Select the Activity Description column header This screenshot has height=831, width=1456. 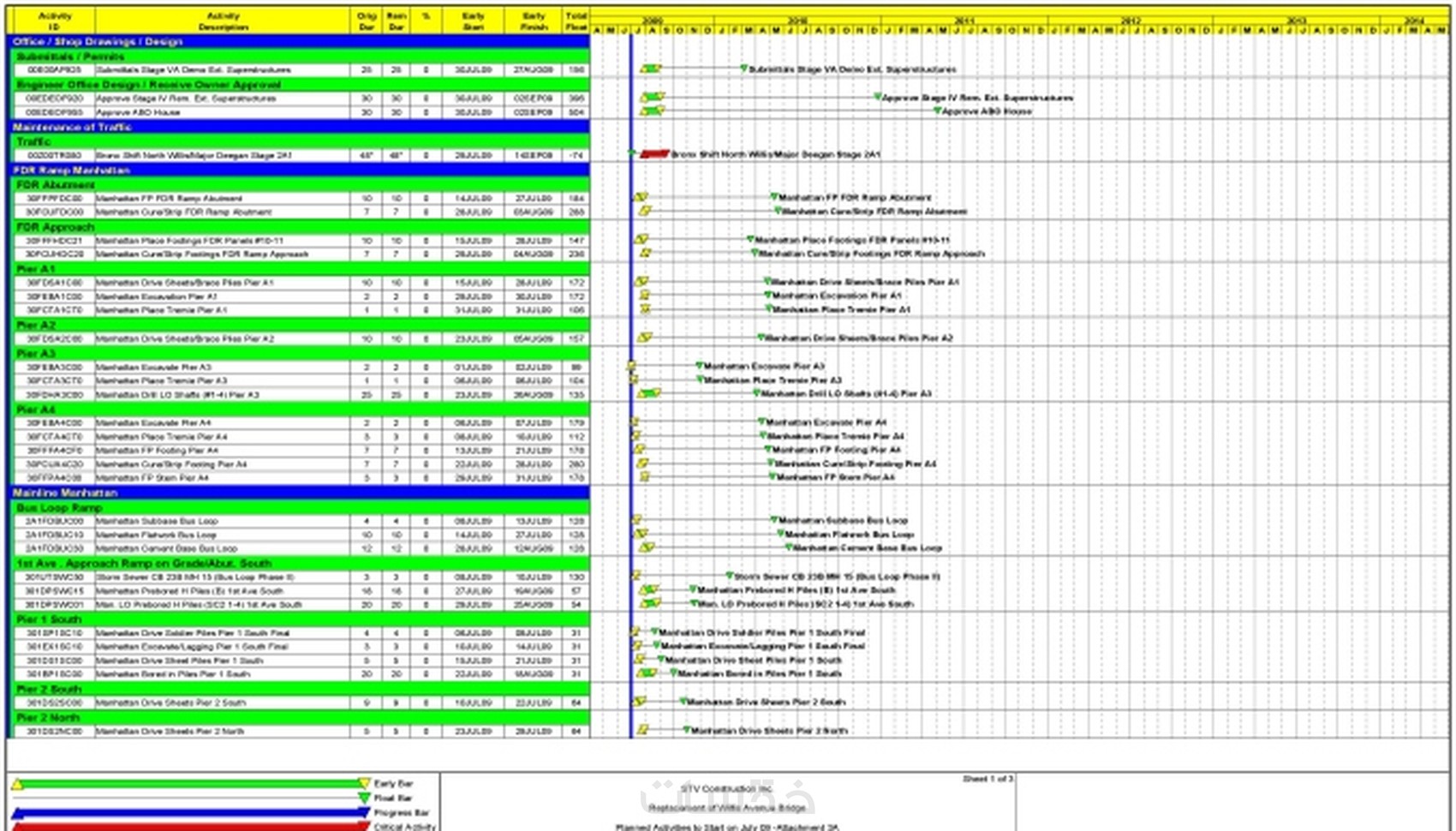223,21
